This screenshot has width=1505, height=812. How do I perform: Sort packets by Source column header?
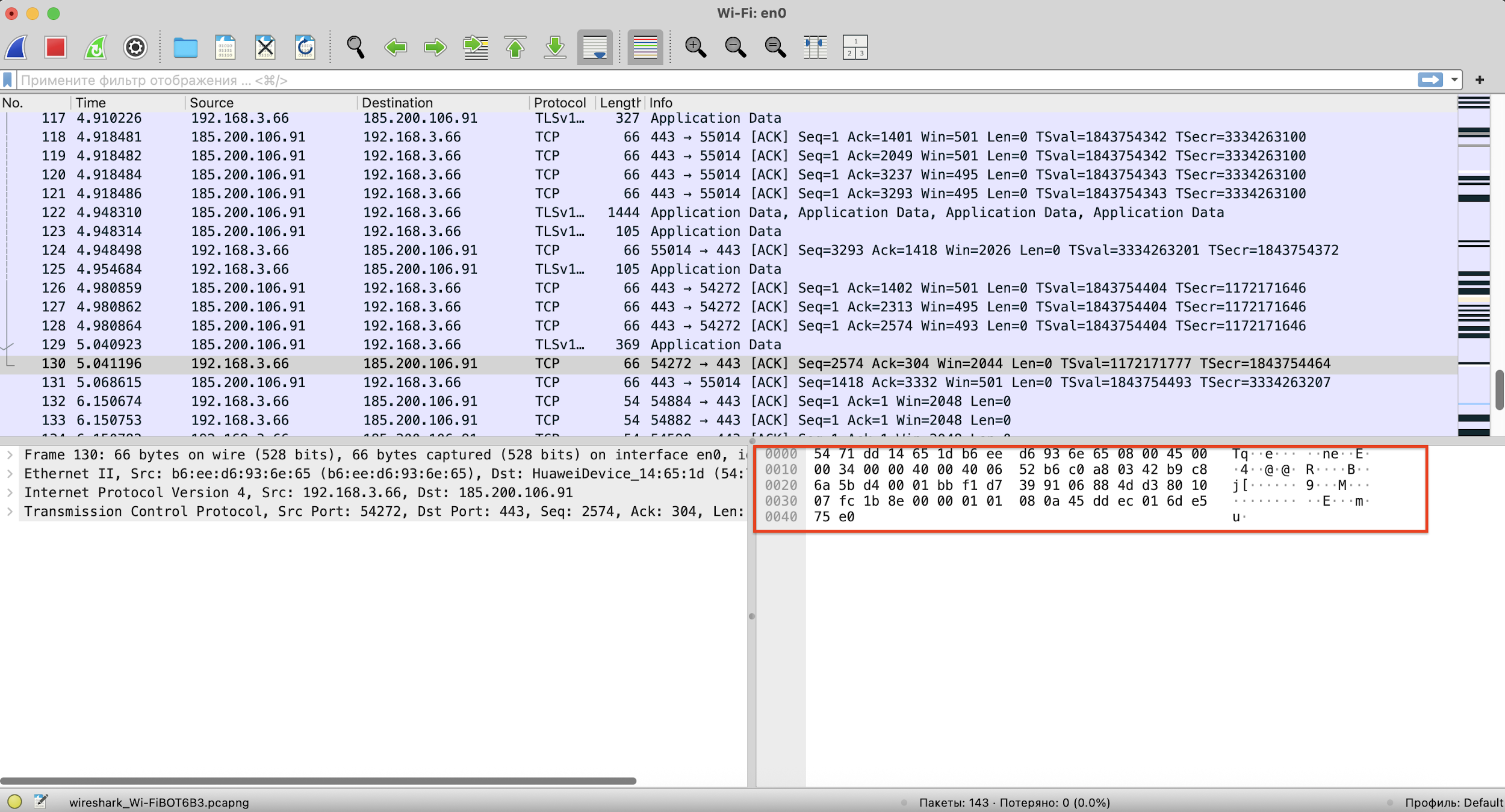211,103
